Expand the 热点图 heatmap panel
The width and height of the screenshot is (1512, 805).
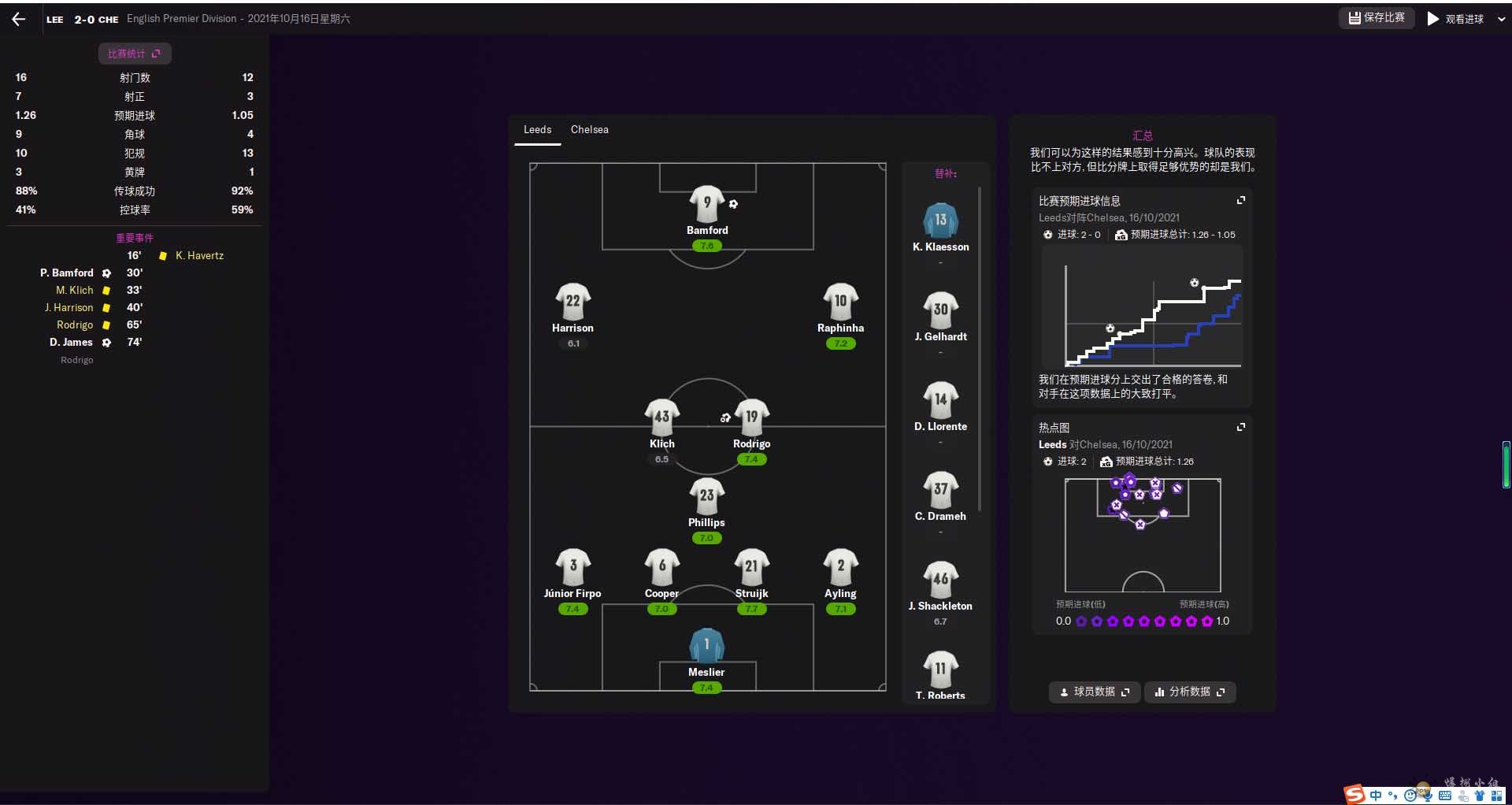click(1241, 428)
